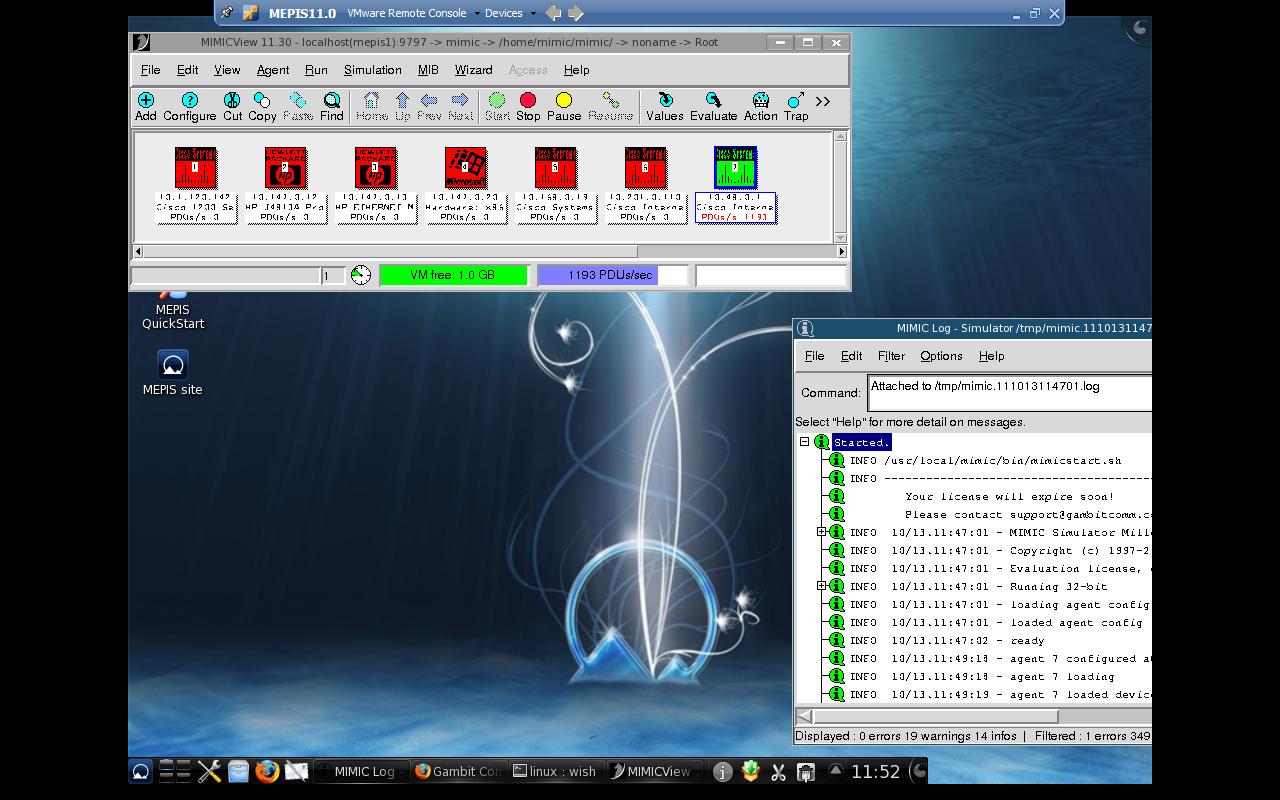Open the View menu in MIMICView
This screenshot has width=1280, height=800.
[x=227, y=70]
